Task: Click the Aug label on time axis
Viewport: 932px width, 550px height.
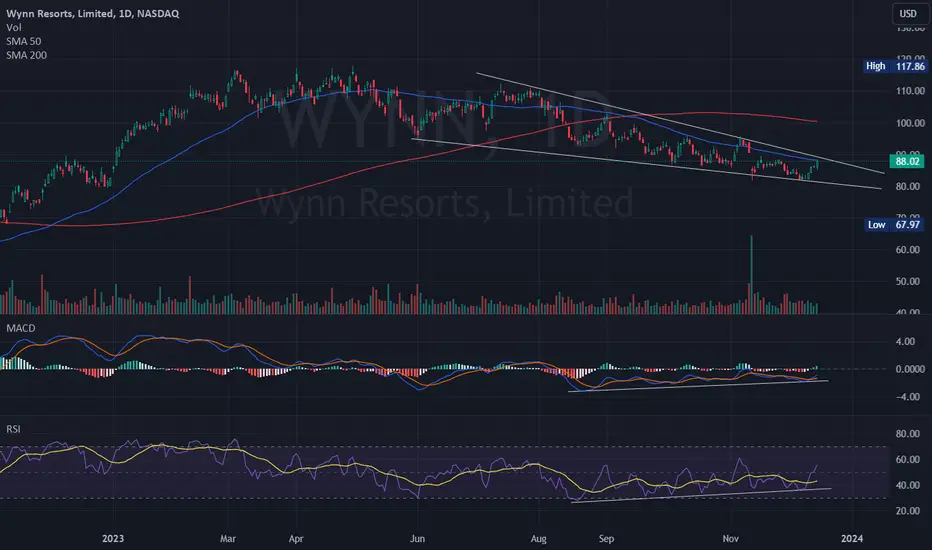Action: coord(538,539)
